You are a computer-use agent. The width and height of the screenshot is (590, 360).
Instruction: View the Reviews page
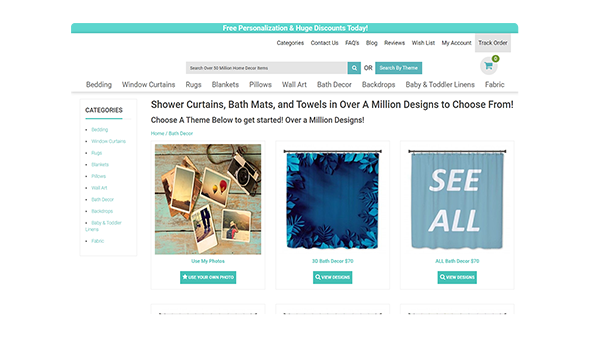coord(394,43)
